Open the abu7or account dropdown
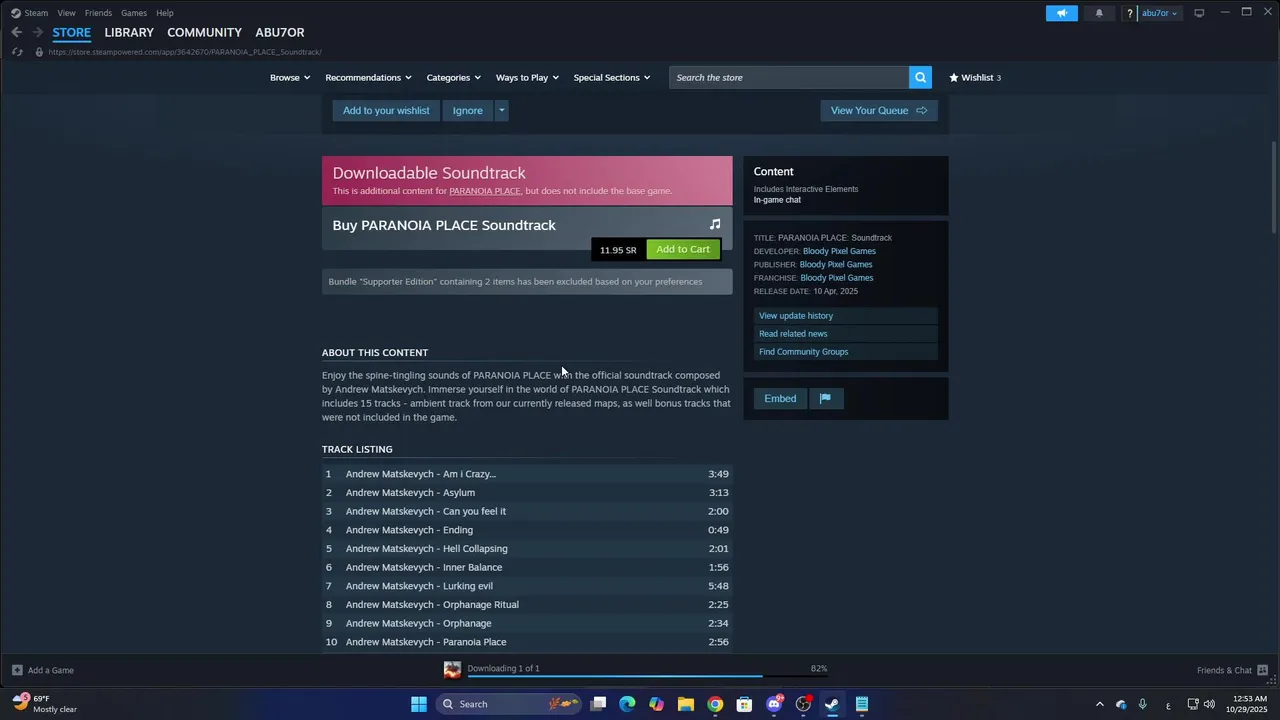Viewport: 1280px width, 720px height. (x=1160, y=13)
